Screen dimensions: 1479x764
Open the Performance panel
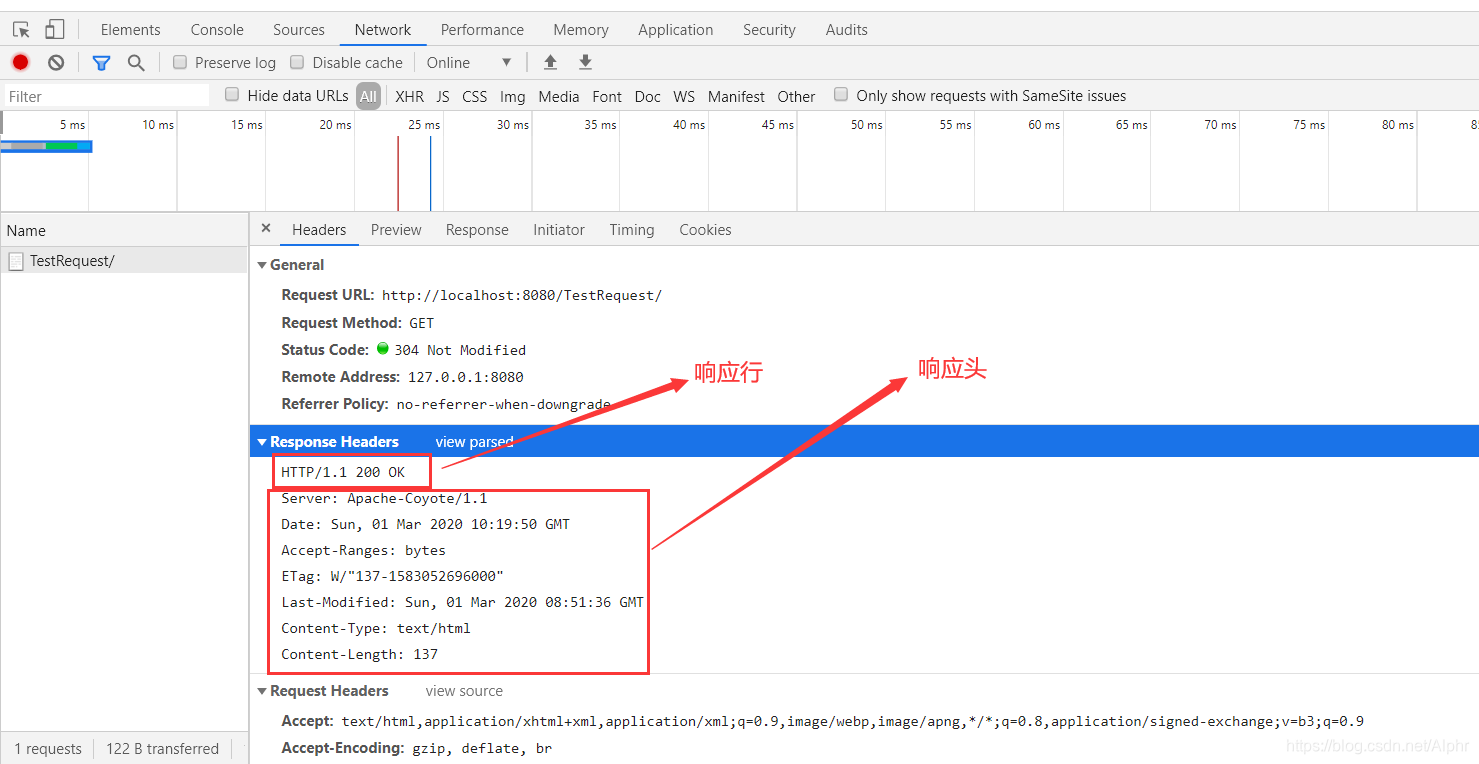[482, 30]
